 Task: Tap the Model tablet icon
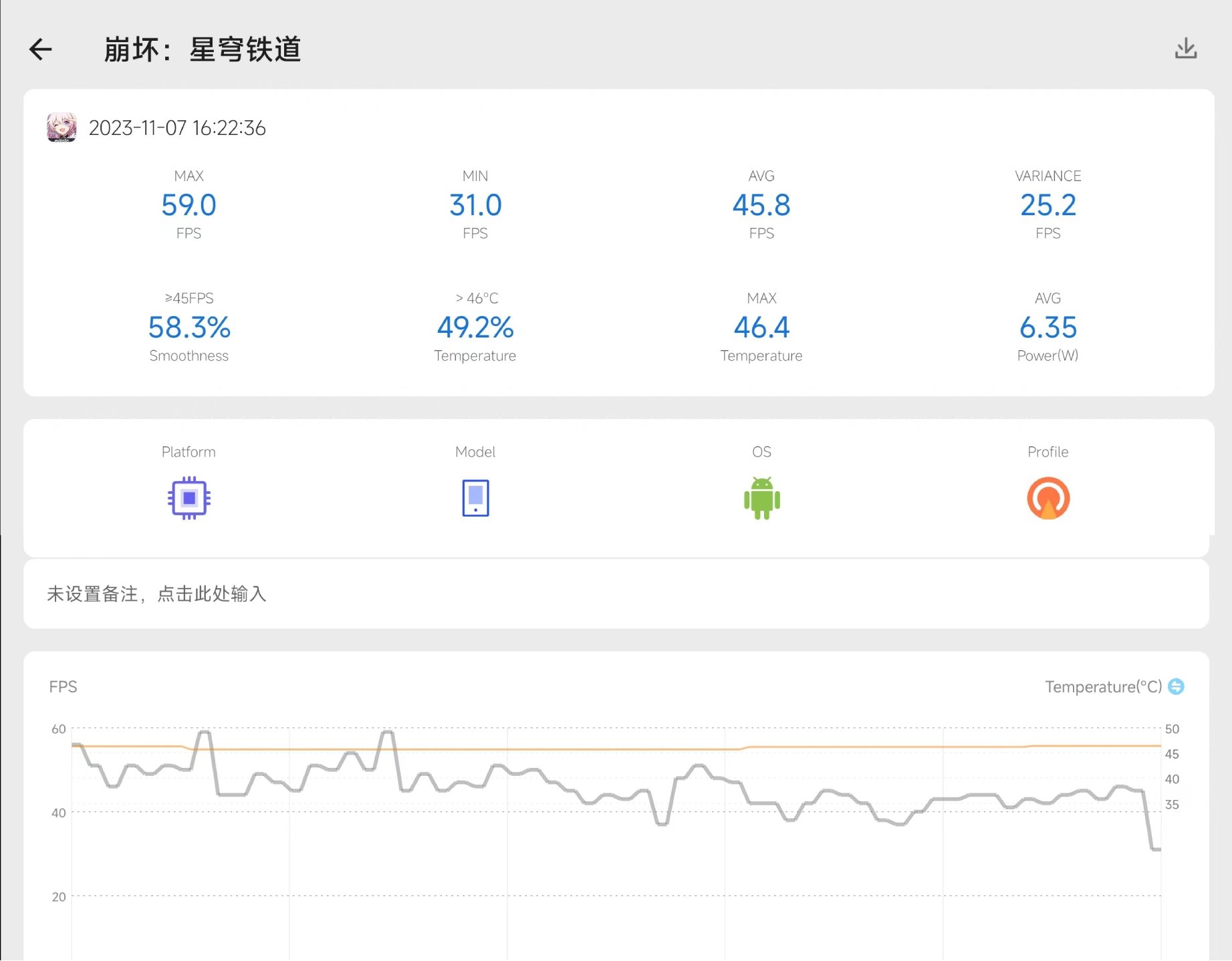click(475, 498)
